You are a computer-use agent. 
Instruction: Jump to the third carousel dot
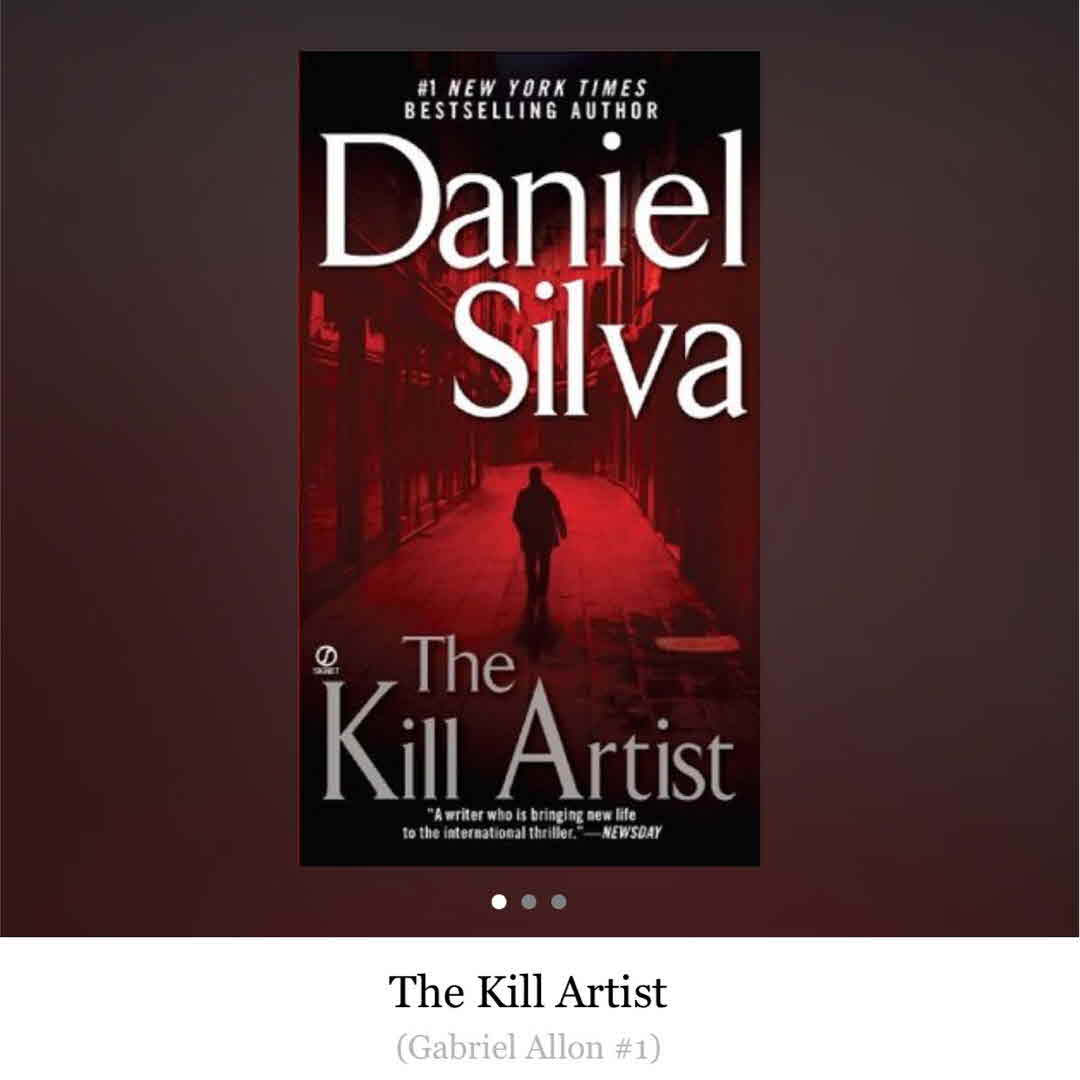coord(559,902)
